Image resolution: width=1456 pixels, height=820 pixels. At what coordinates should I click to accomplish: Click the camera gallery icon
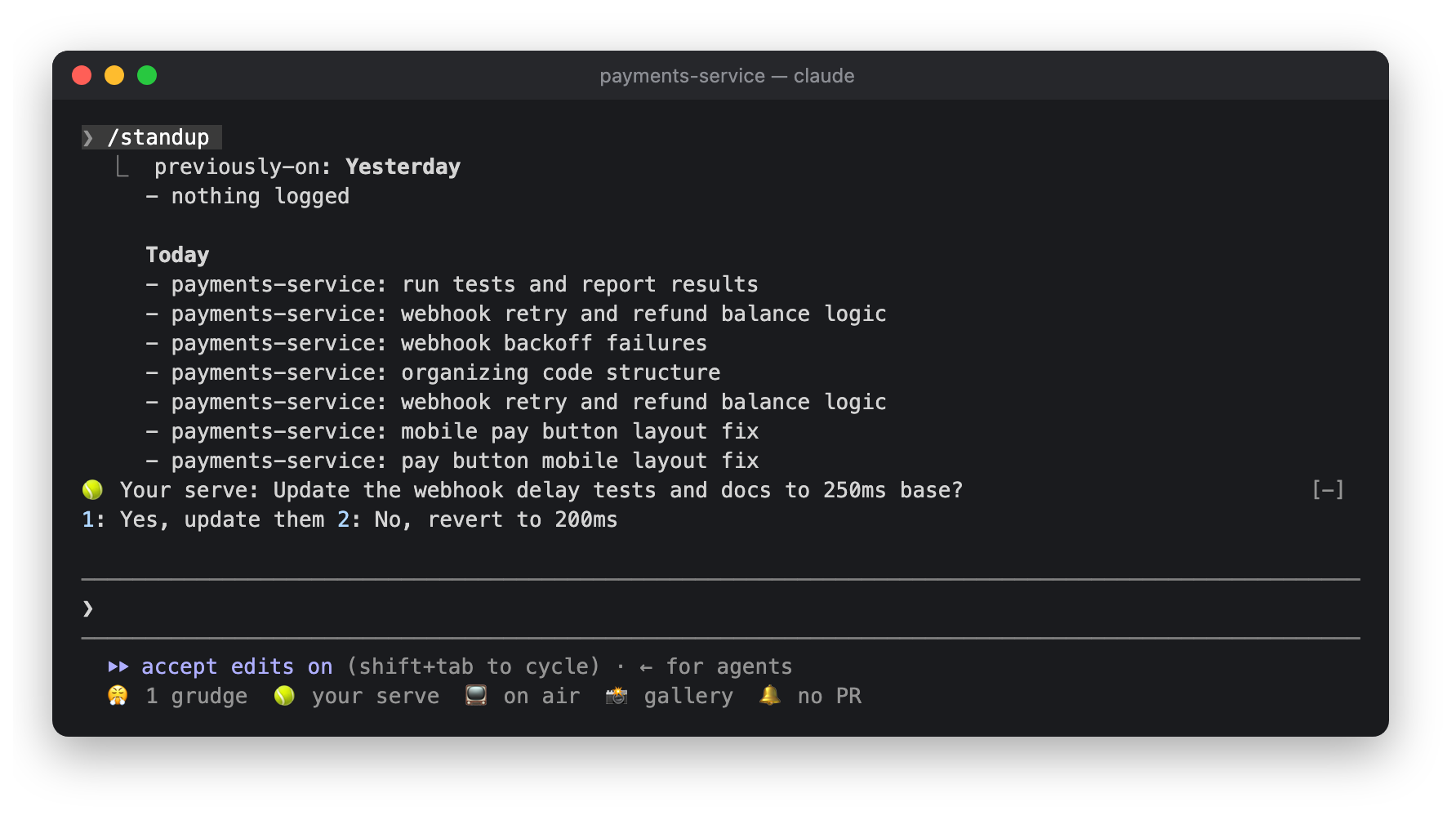[616, 696]
